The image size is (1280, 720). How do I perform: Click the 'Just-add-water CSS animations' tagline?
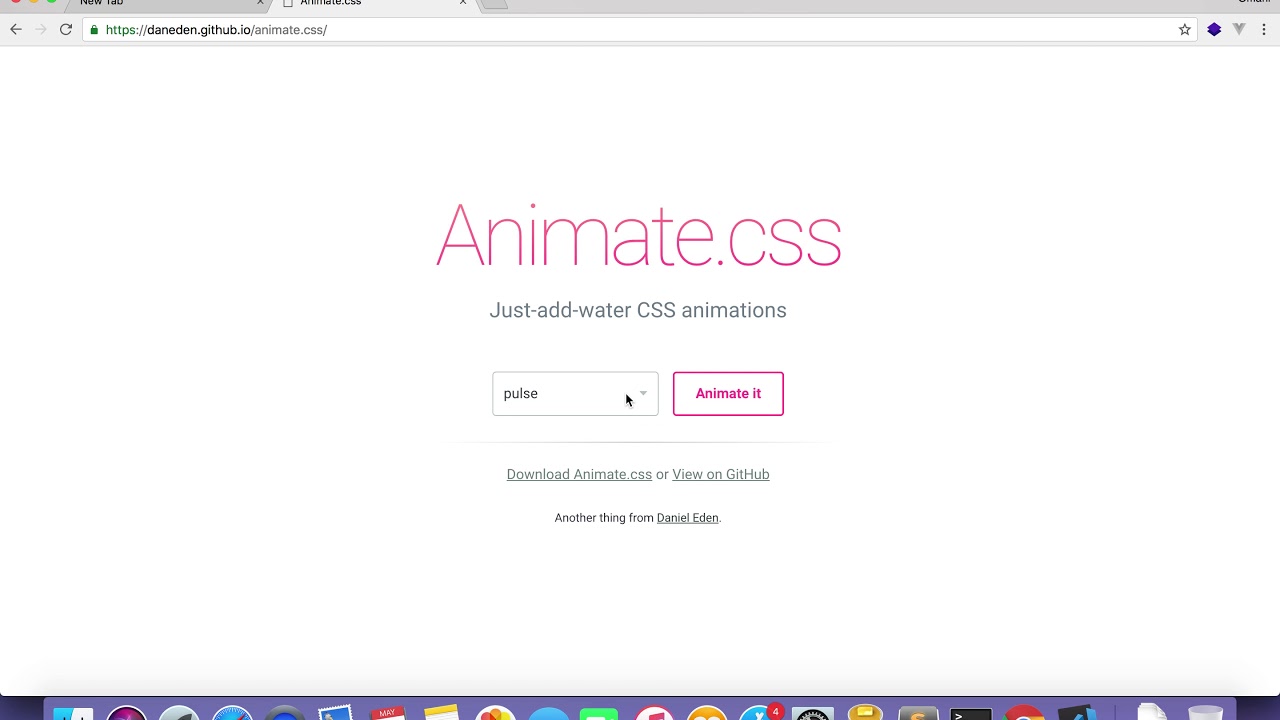click(x=638, y=310)
